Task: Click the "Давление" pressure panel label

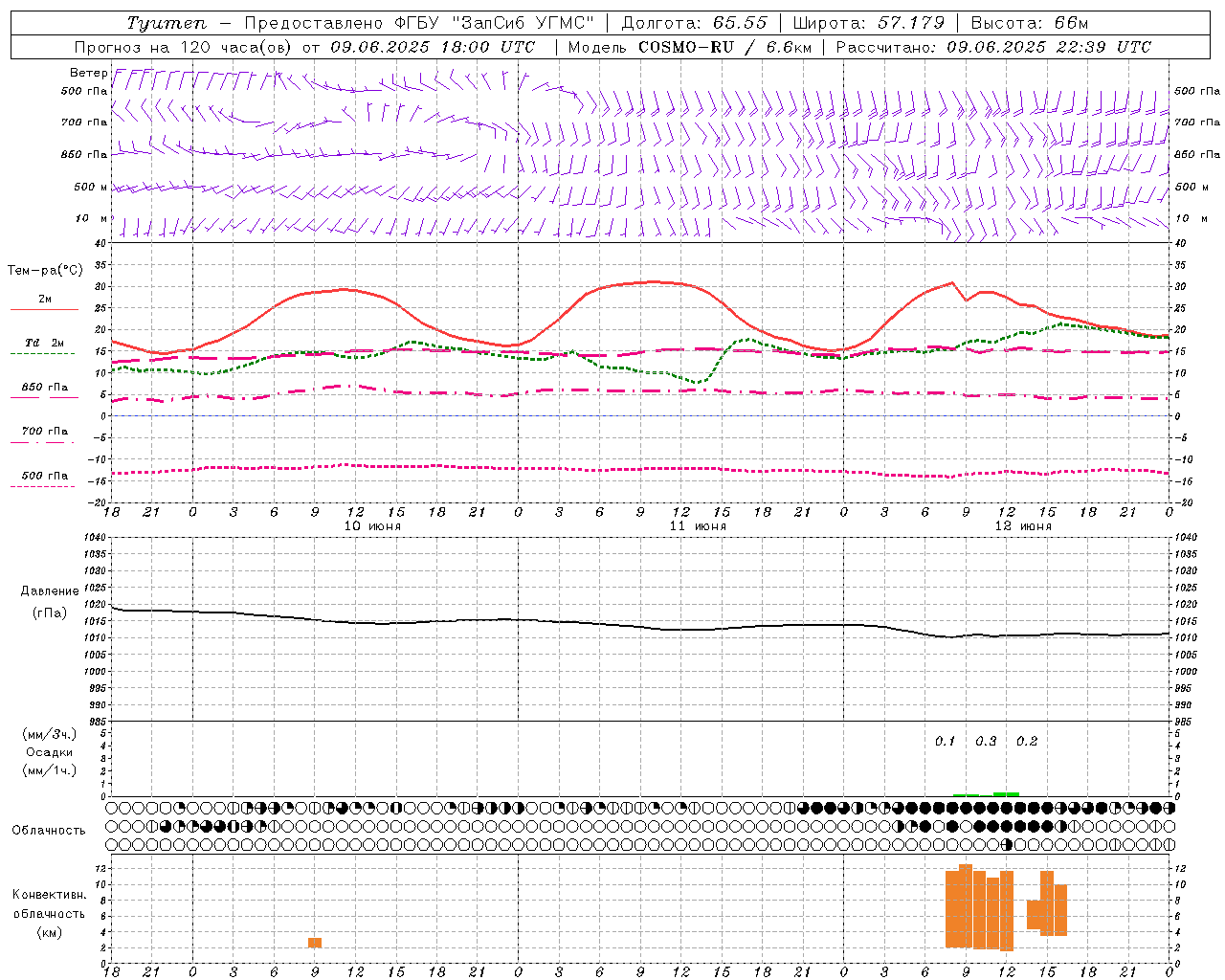Action: click(50, 591)
